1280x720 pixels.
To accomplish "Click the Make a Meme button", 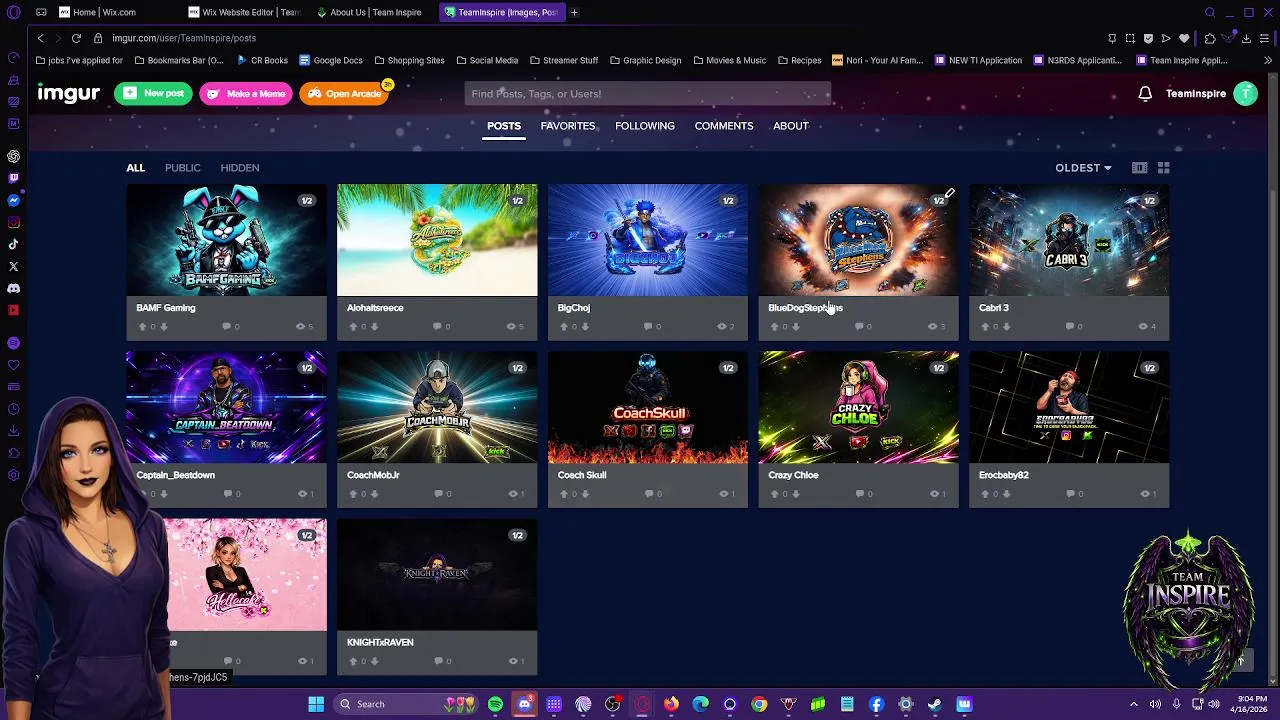I will click(246, 93).
